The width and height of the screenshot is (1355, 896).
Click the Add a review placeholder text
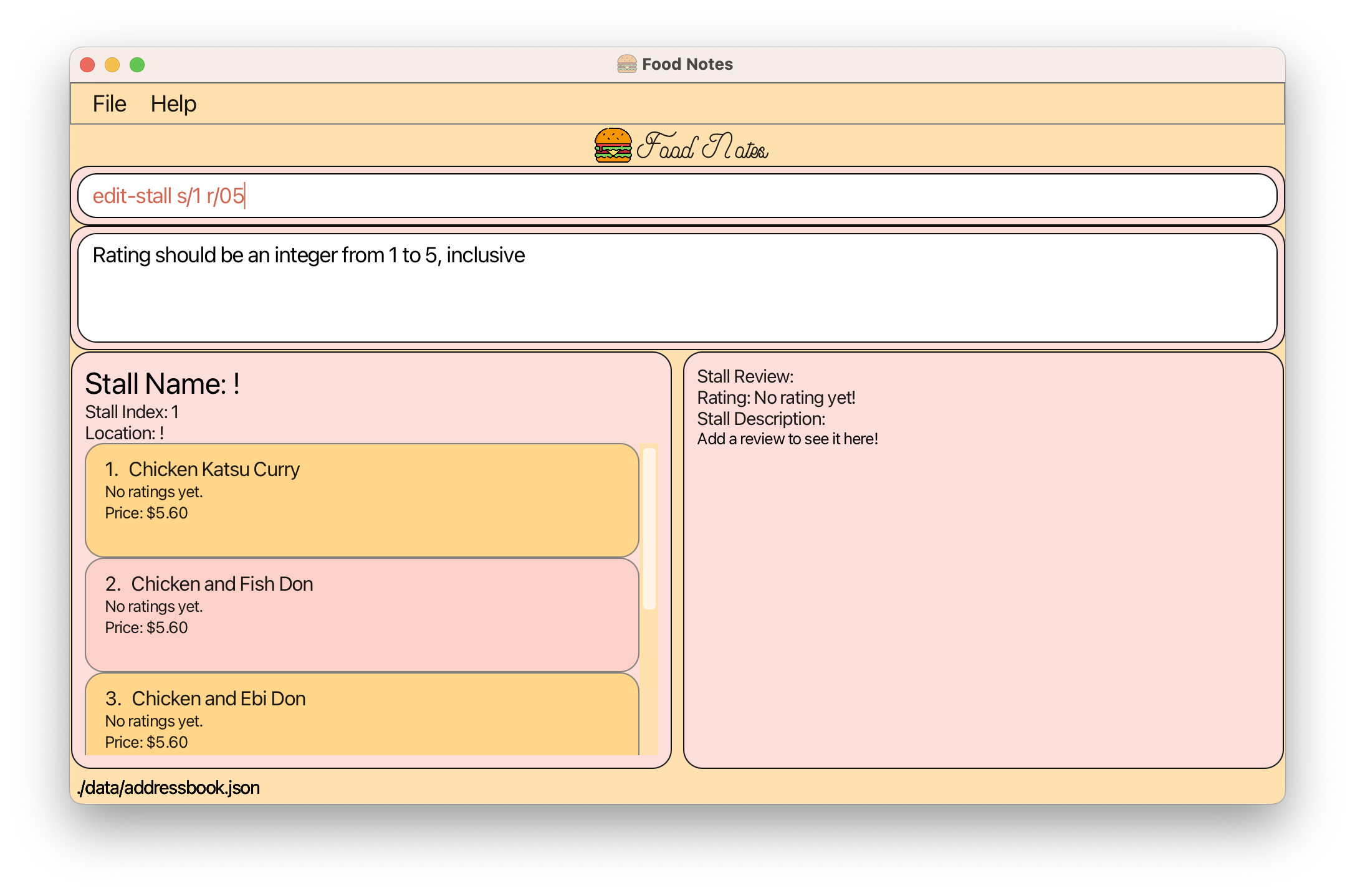pyautogui.click(x=787, y=439)
